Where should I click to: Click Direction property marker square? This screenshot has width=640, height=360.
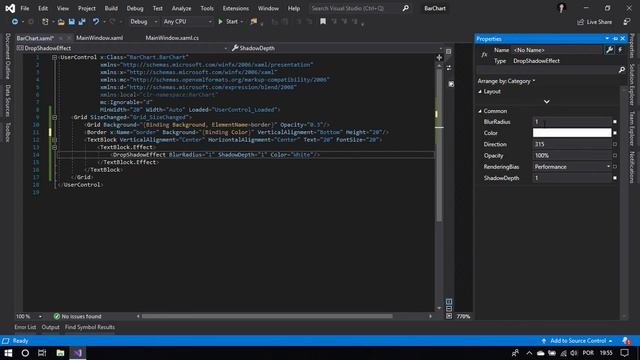(615, 144)
